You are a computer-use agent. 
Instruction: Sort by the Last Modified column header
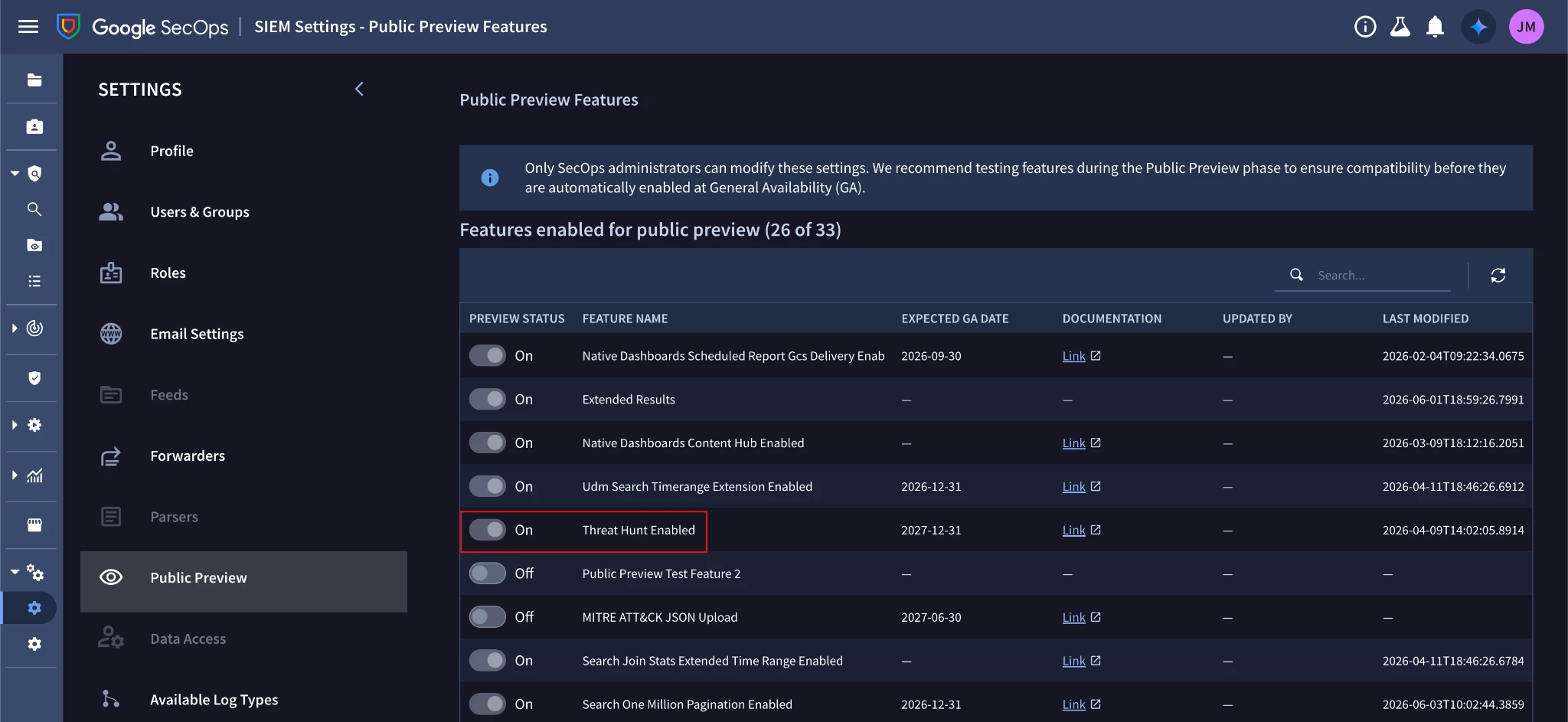pyautogui.click(x=1426, y=319)
